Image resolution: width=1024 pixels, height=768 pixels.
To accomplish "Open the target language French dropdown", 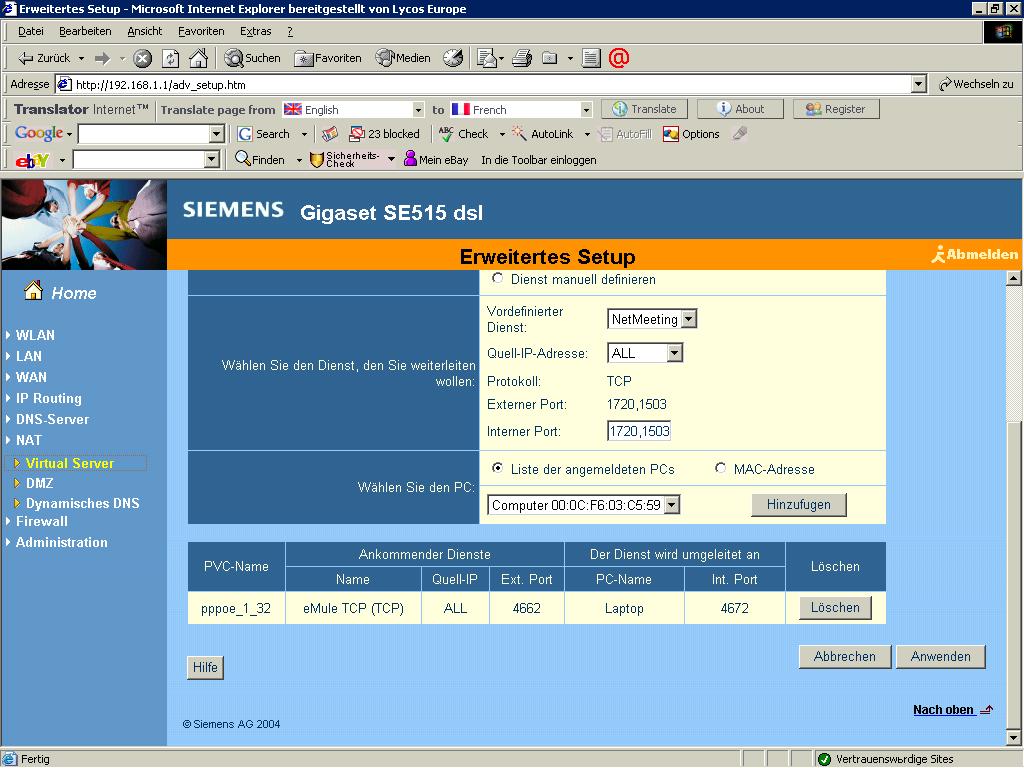I will point(586,110).
